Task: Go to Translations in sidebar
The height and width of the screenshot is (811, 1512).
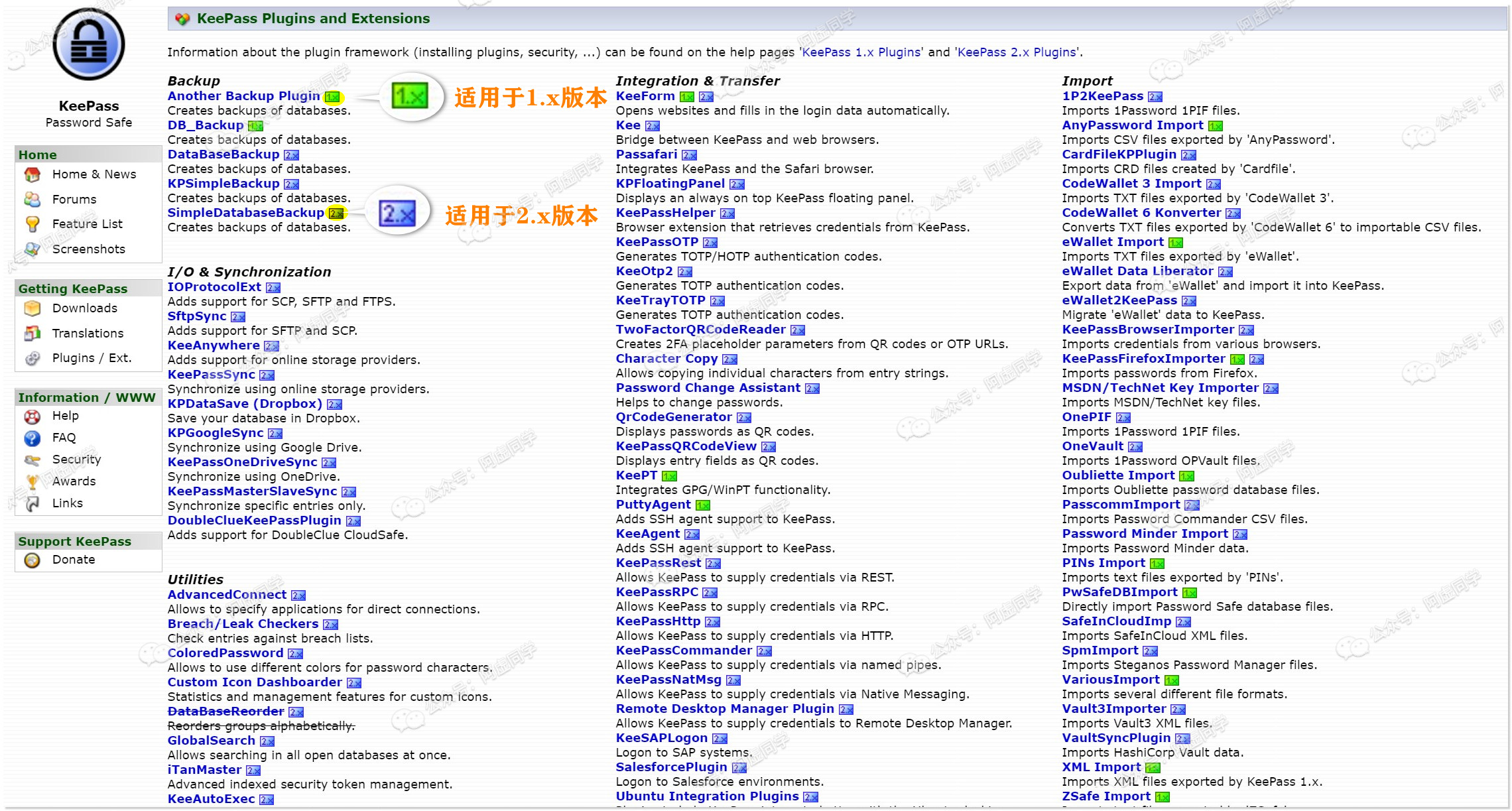Action: point(88,334)
